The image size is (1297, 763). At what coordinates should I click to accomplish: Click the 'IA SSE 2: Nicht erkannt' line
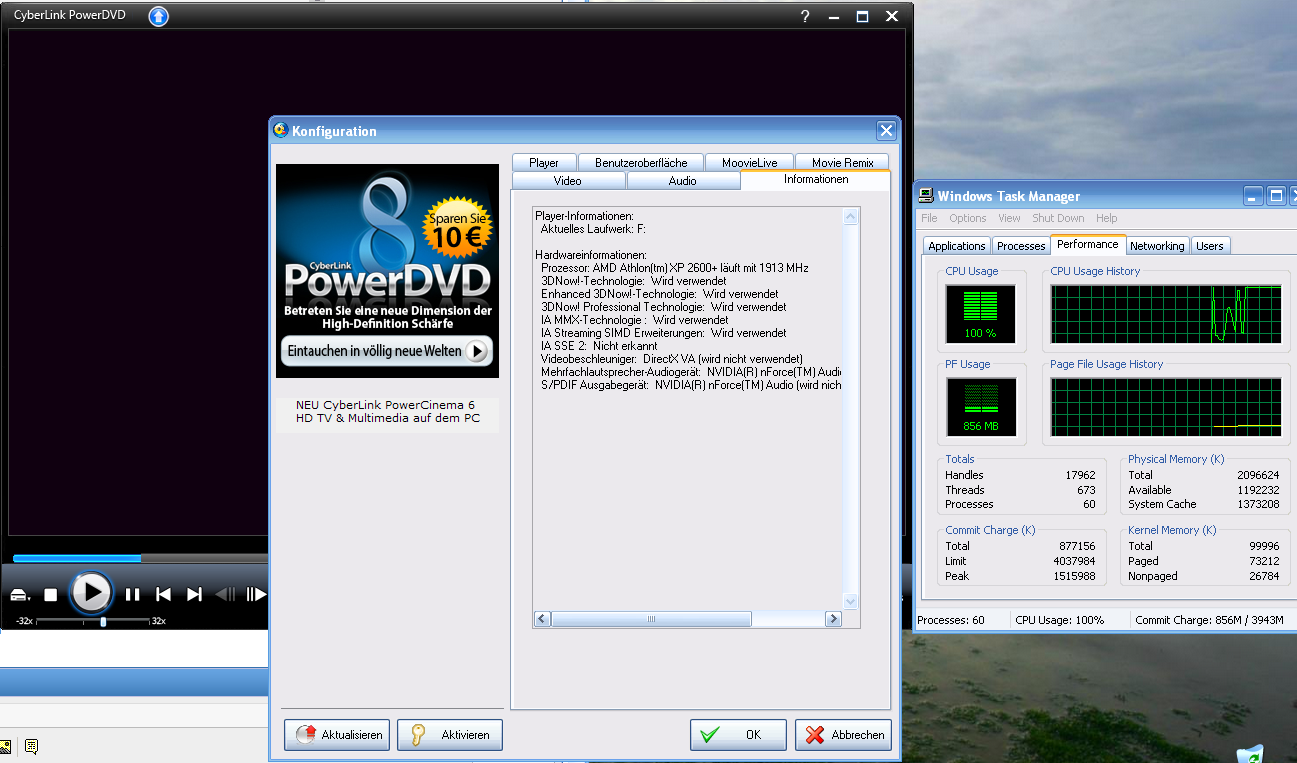pyautogui.click(x=599, y=346)
